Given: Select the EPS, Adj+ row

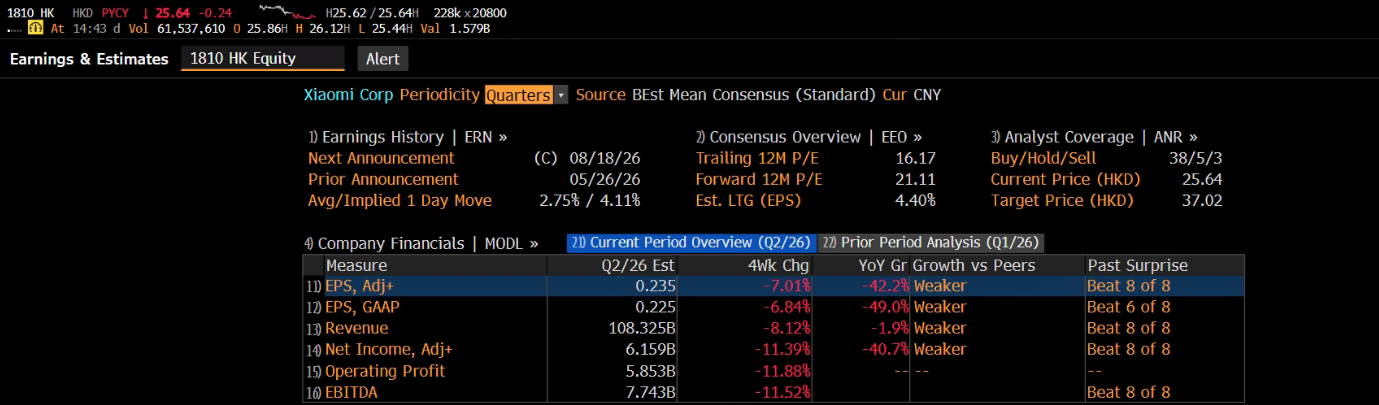Looking at the screenshot, I should (x=774, y=285).
